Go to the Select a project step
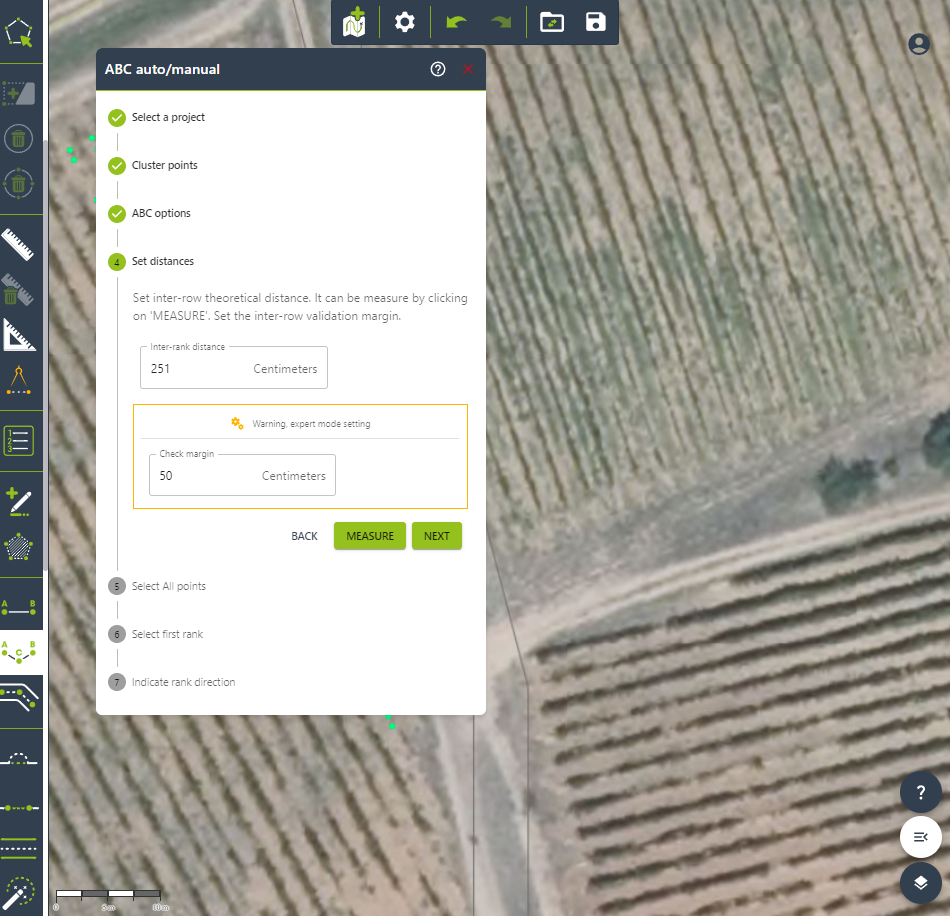Viewport: 950px width, 916px height. [x=168, y=117]
